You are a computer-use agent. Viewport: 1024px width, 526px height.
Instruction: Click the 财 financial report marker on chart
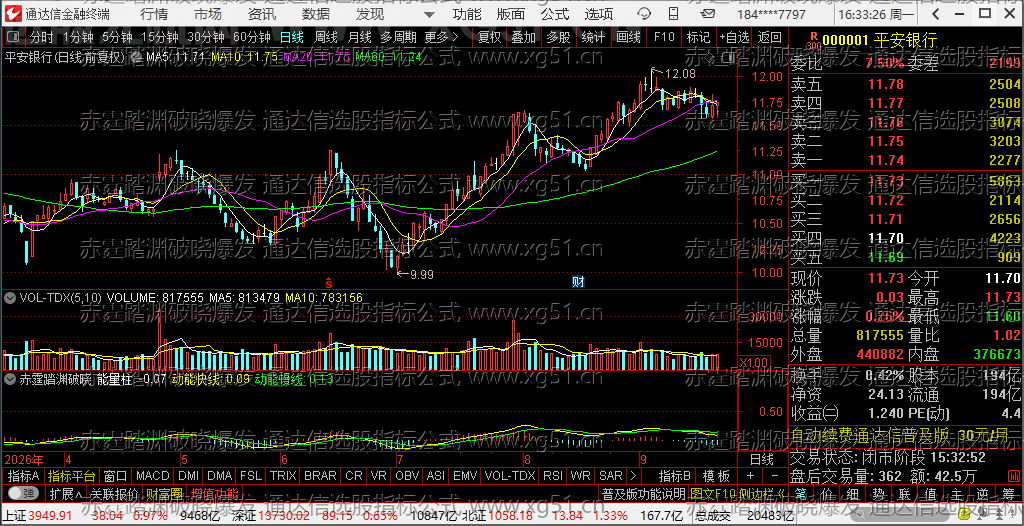(578, 282)
